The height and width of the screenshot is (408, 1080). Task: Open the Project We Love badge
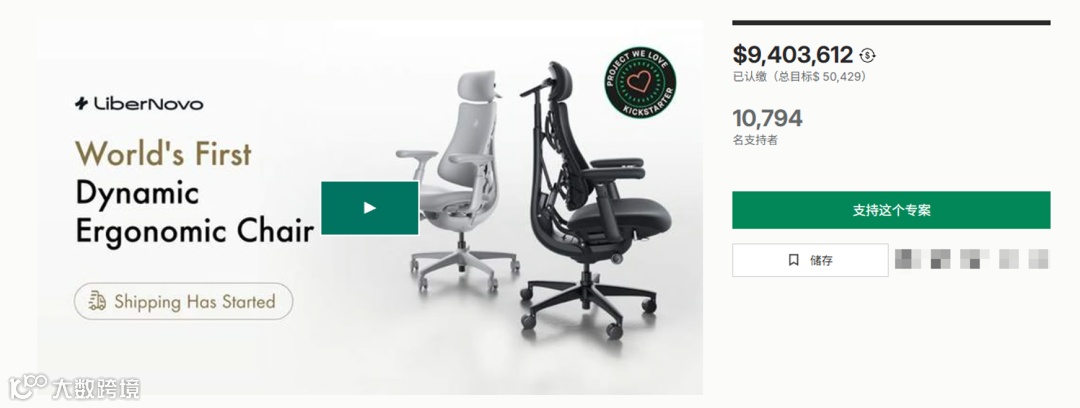pyautogui.click(x=640, y=83)
